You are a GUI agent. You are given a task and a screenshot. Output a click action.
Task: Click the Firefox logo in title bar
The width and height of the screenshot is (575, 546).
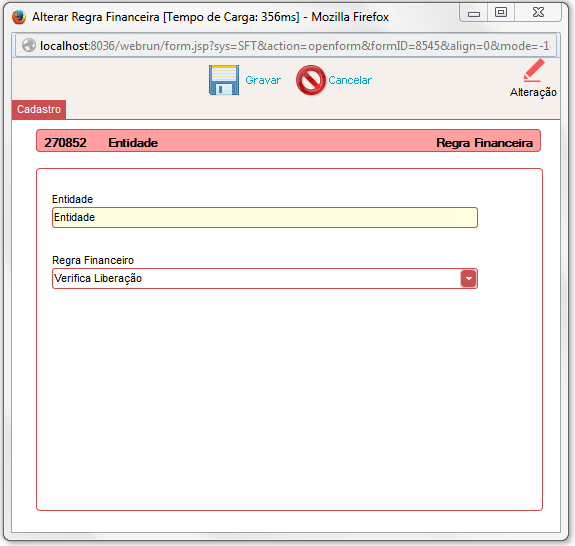(x=19, y=17)
